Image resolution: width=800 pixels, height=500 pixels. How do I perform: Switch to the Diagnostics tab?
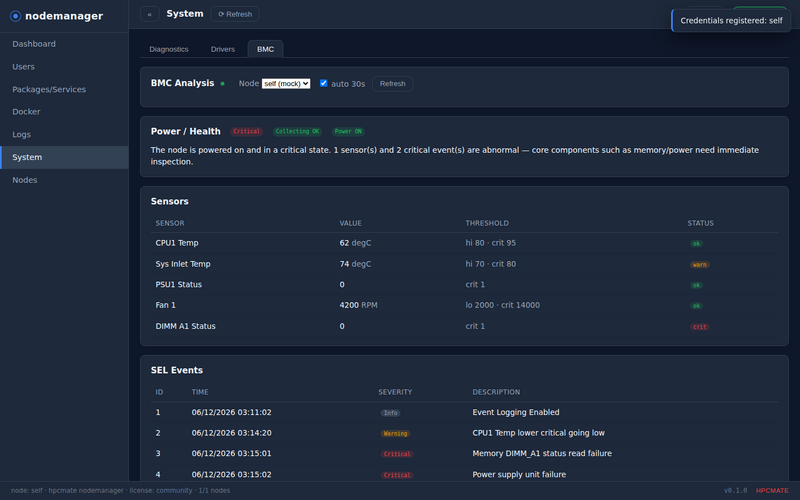tap(169, 49)
